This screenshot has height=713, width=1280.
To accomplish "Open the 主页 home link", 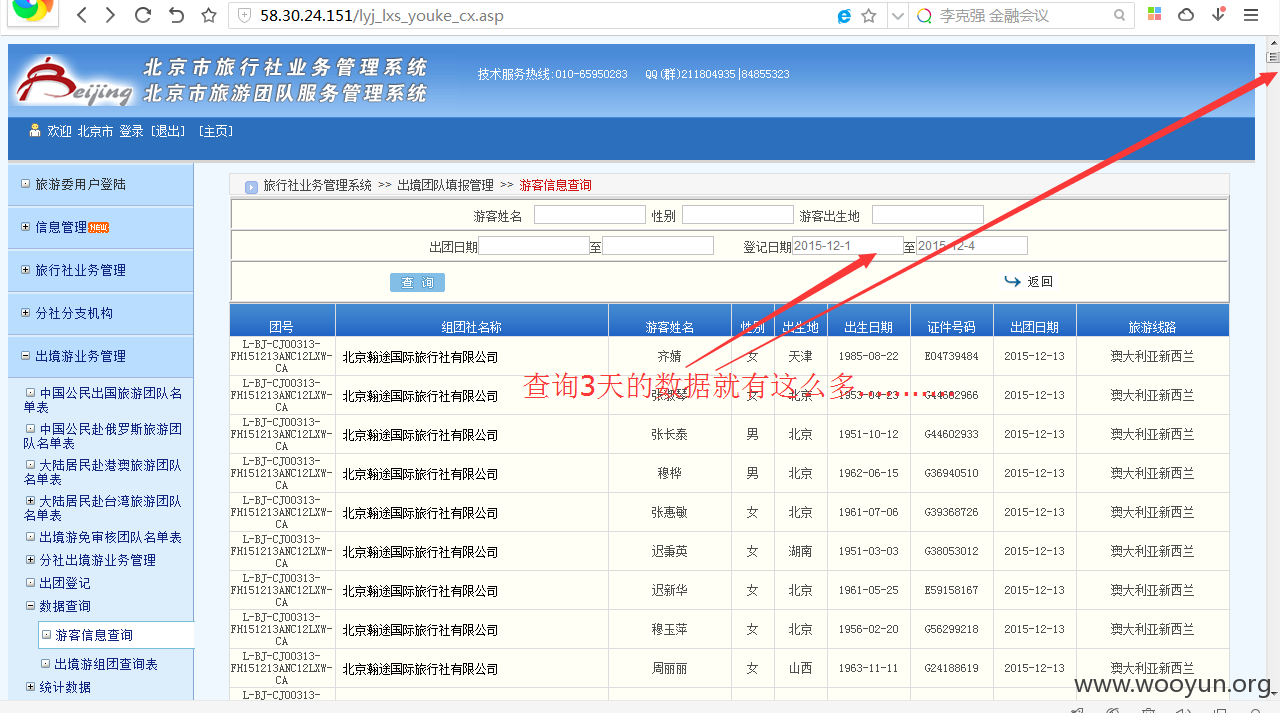I will 216,131.
